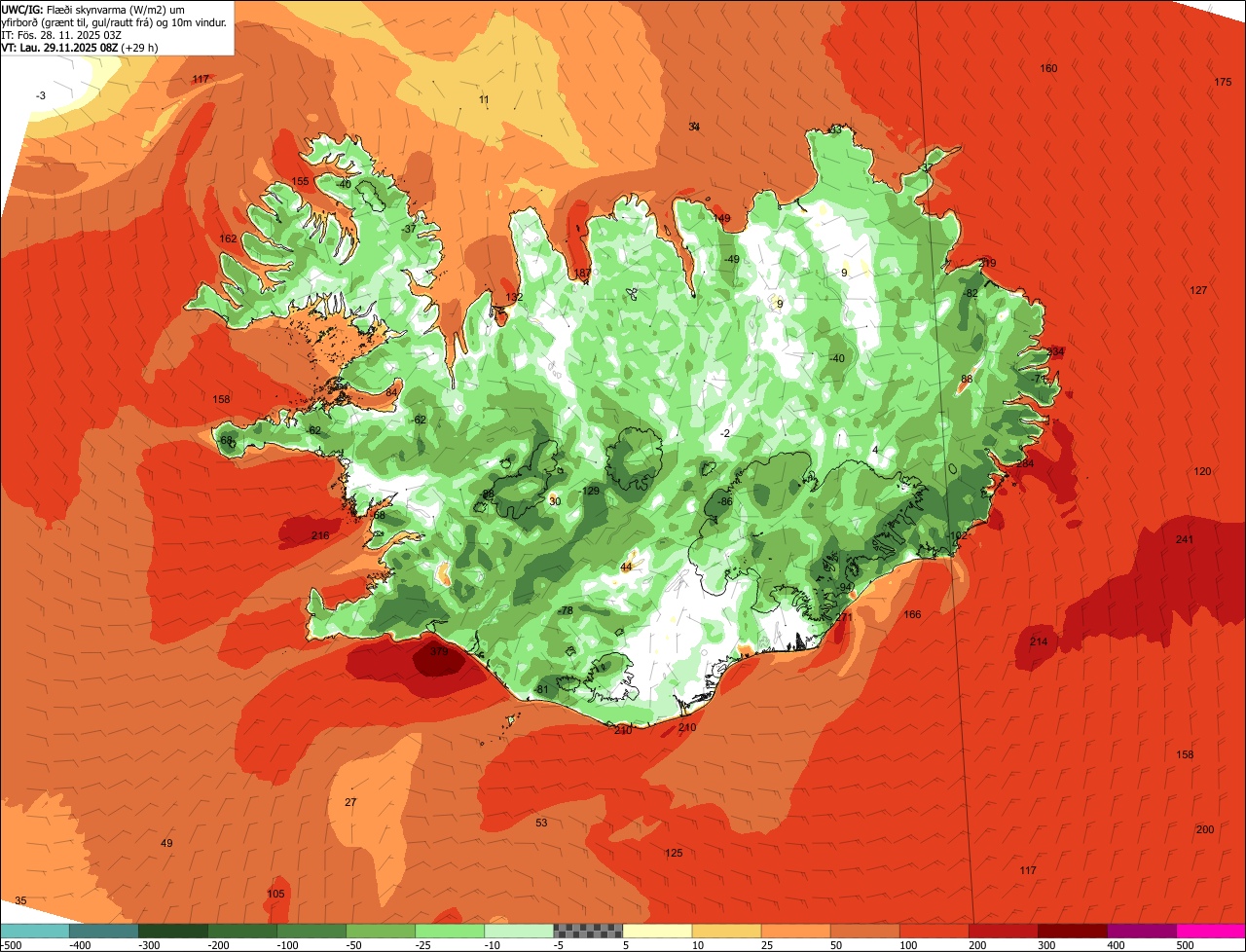This screenshot has height=952, width=1246.
Task: Click the map value -81
Action: click(x=541, y=690)
